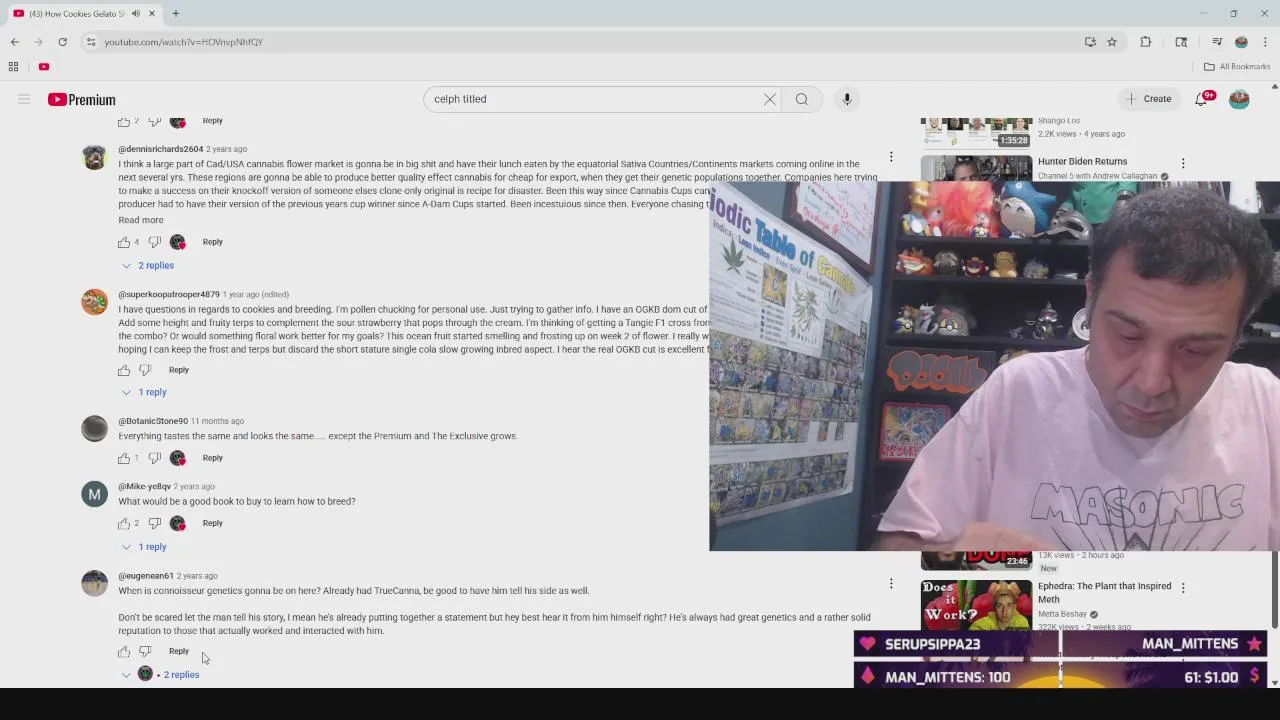Dislike the BotanicStone90 comment
Viewport: 1280px width, 720px height.
[x=155, y=458]
